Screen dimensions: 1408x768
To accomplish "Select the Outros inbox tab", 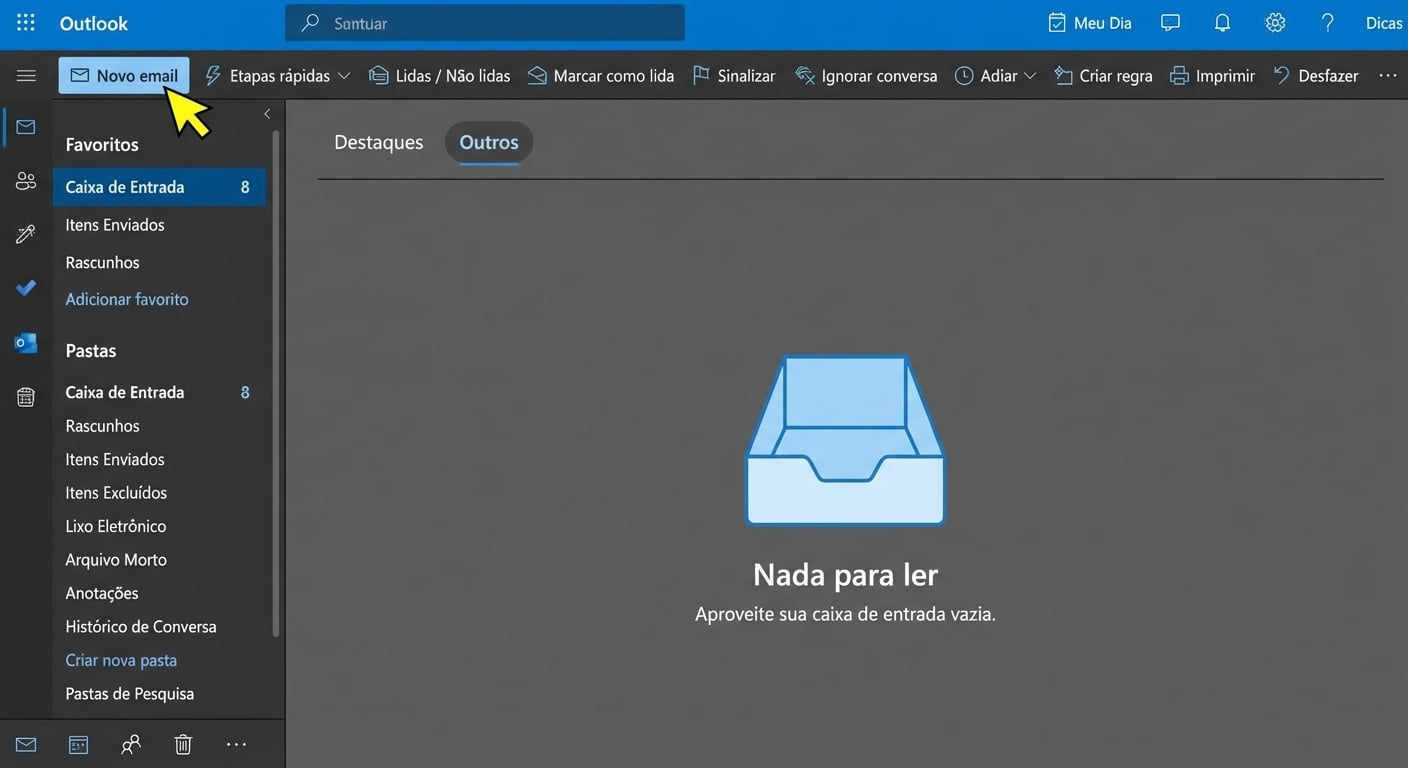I will [x=488, y=141].
